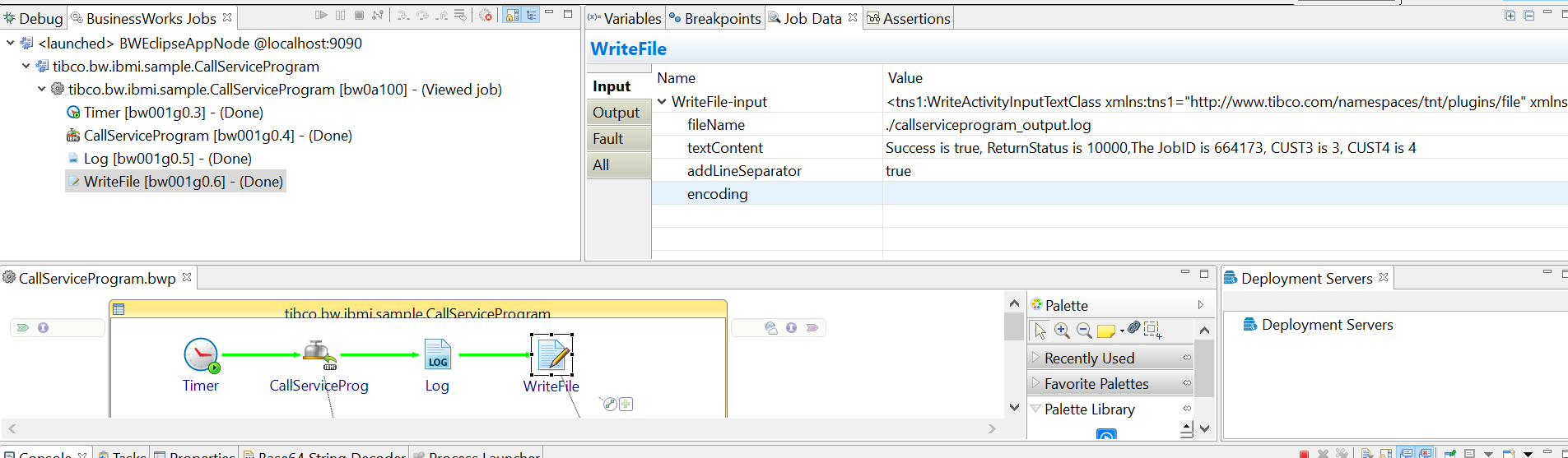Collapse the Palette Library section
This screenshot has width=1568, height=458.
[1036, 409]
